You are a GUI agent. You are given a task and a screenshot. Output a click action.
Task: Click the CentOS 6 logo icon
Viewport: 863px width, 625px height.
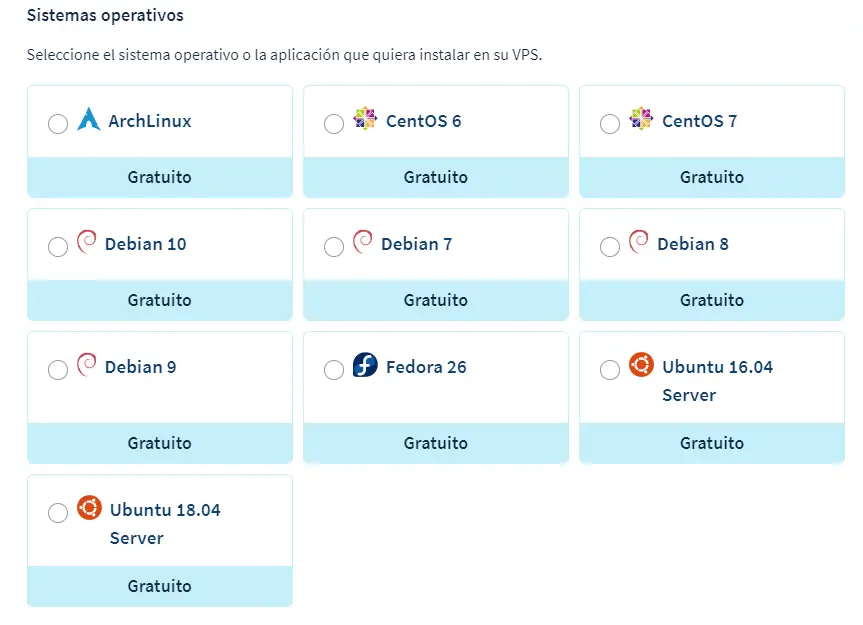[x=365, y=120]
